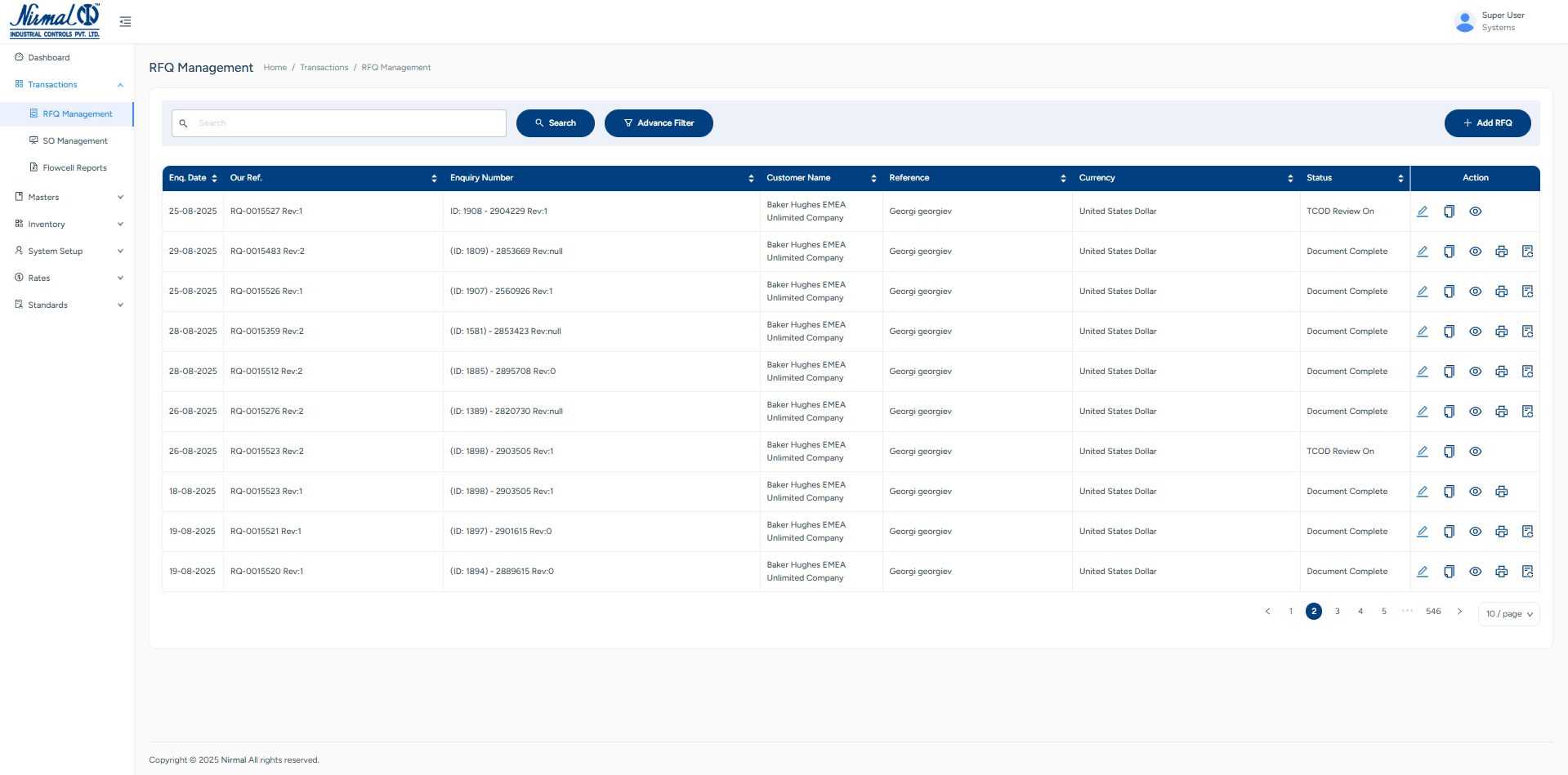The width and height of the screenshot is (1568, 775).
Task: Preview RQ-0015523 with the eye icon
Action: (x=1476, y=451)
